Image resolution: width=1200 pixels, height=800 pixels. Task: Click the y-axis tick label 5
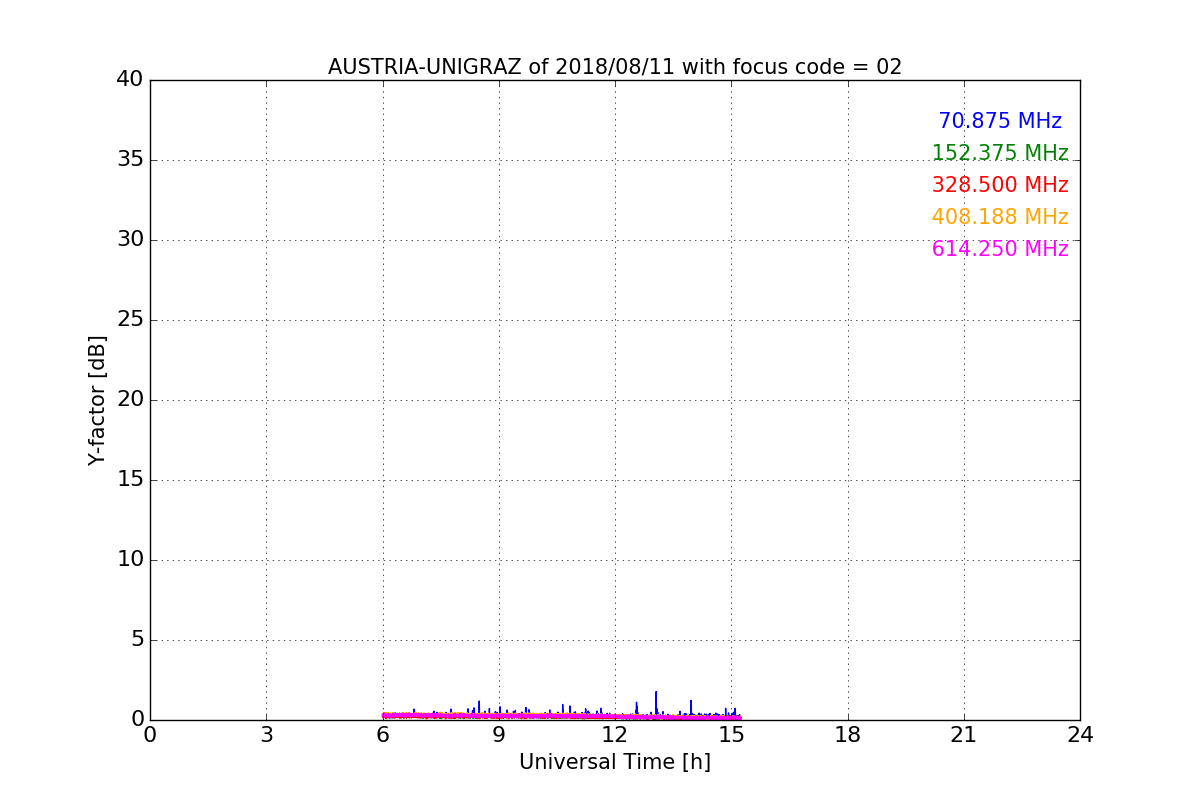[137, 640]
